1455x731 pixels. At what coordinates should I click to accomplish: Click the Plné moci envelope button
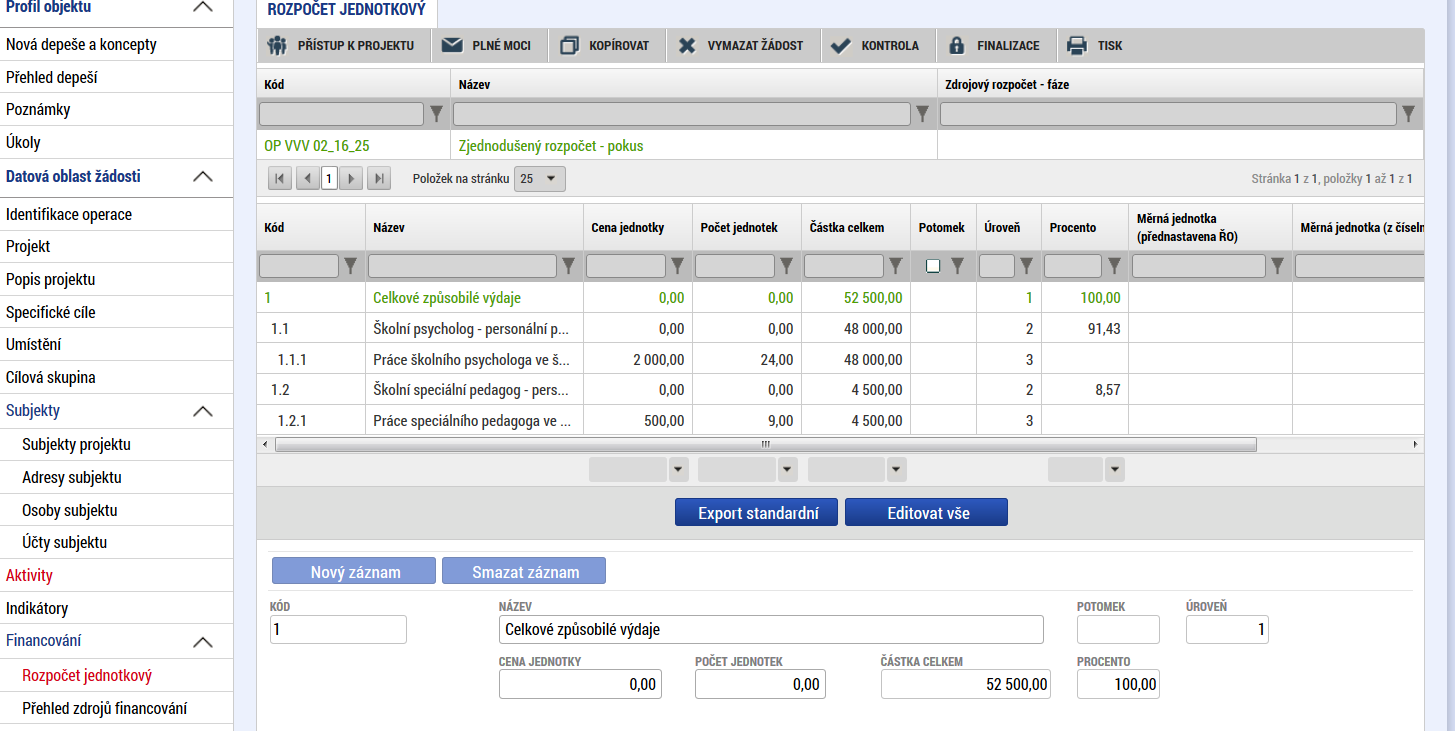[486, 45]
